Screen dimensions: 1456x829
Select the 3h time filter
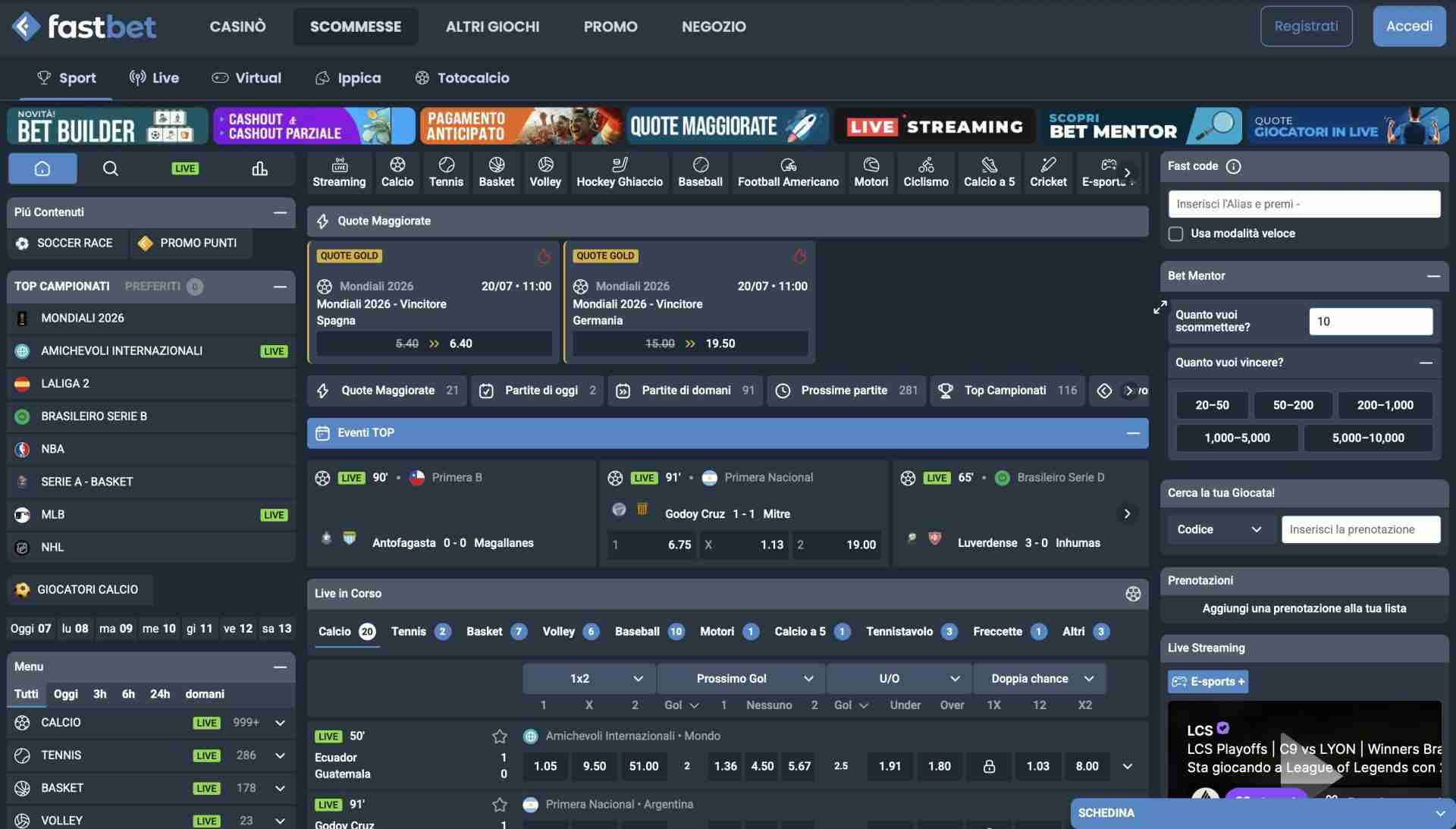click(99, 694)
